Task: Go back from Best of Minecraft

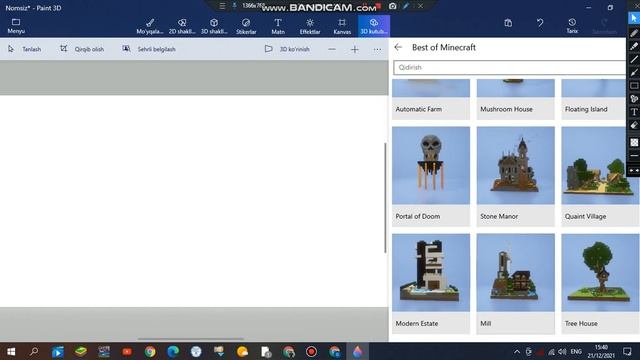Action: (398, 47)
